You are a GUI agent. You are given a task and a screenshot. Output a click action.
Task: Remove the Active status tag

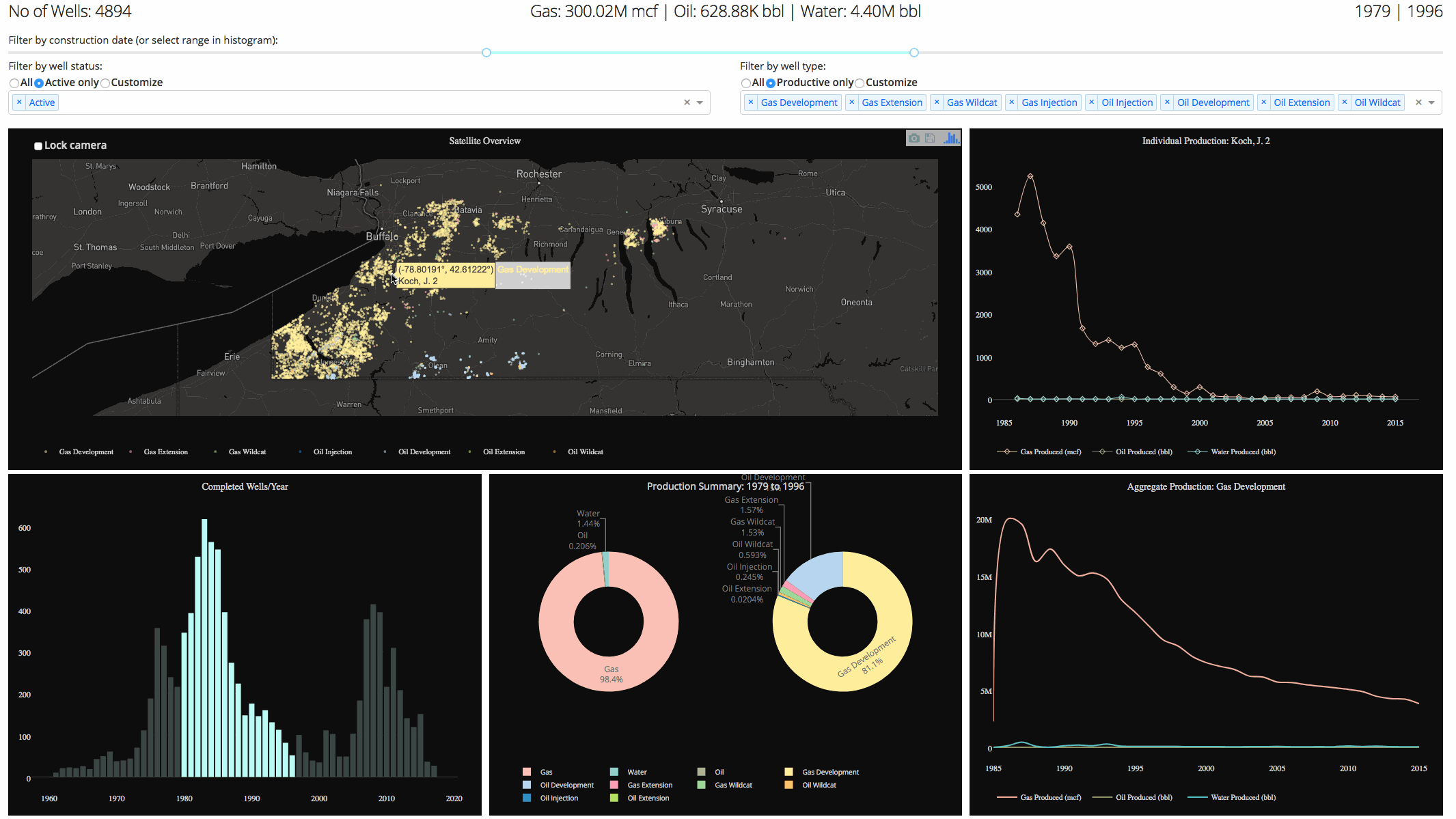click(19, 102)
